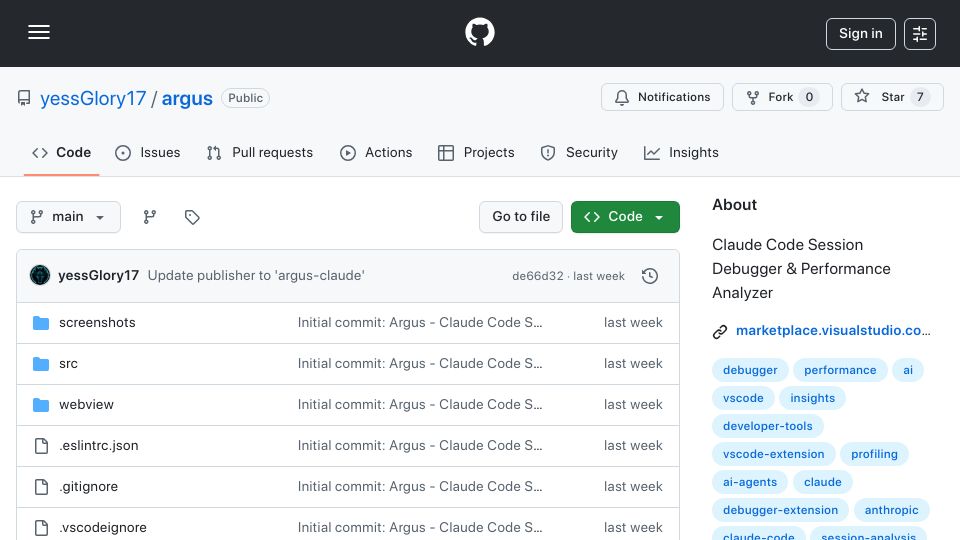
Task: View branches via the branch icon
Action: [x=149, y=217]
